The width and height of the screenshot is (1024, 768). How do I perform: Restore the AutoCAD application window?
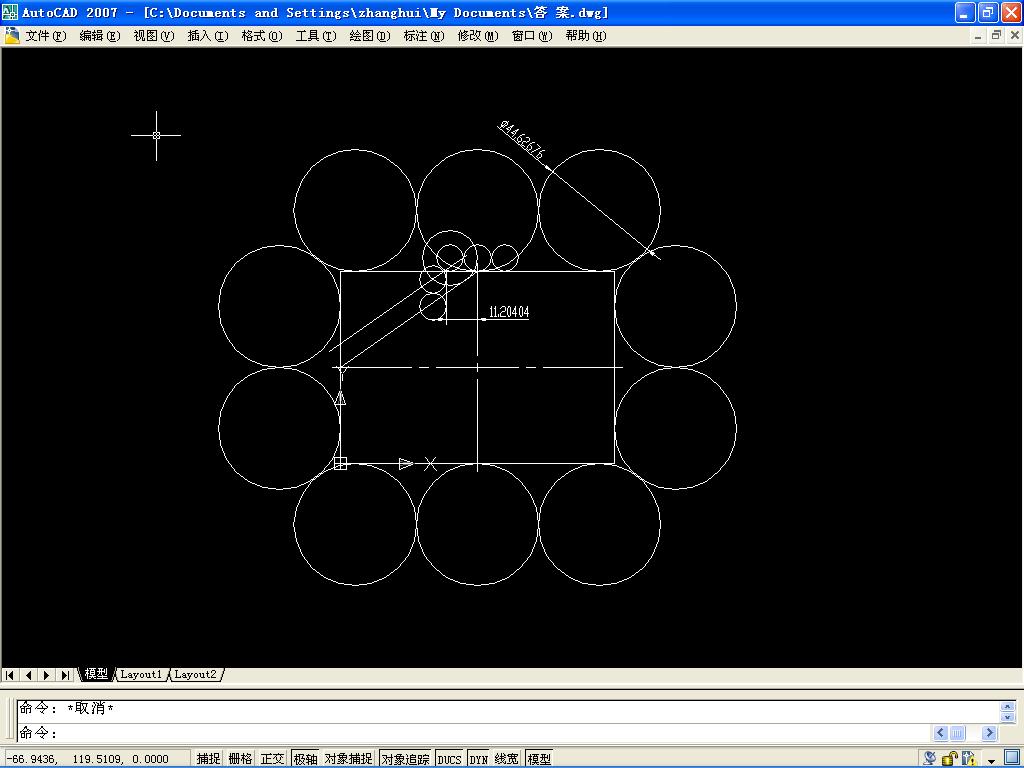(988, 12)
